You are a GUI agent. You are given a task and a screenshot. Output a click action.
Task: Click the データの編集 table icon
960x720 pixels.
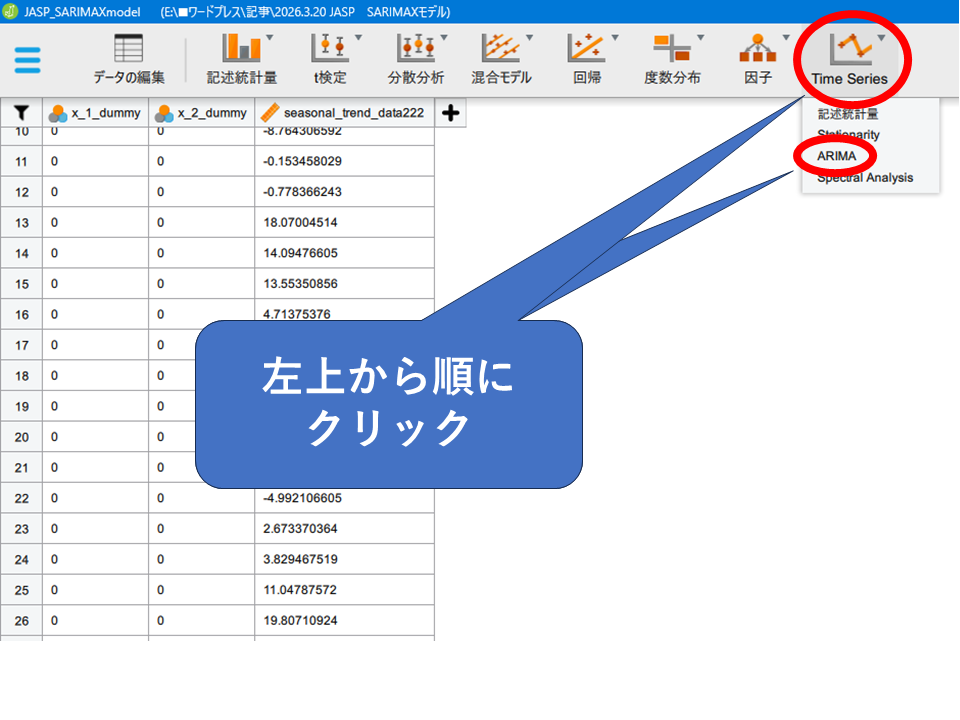pos(129,58)
